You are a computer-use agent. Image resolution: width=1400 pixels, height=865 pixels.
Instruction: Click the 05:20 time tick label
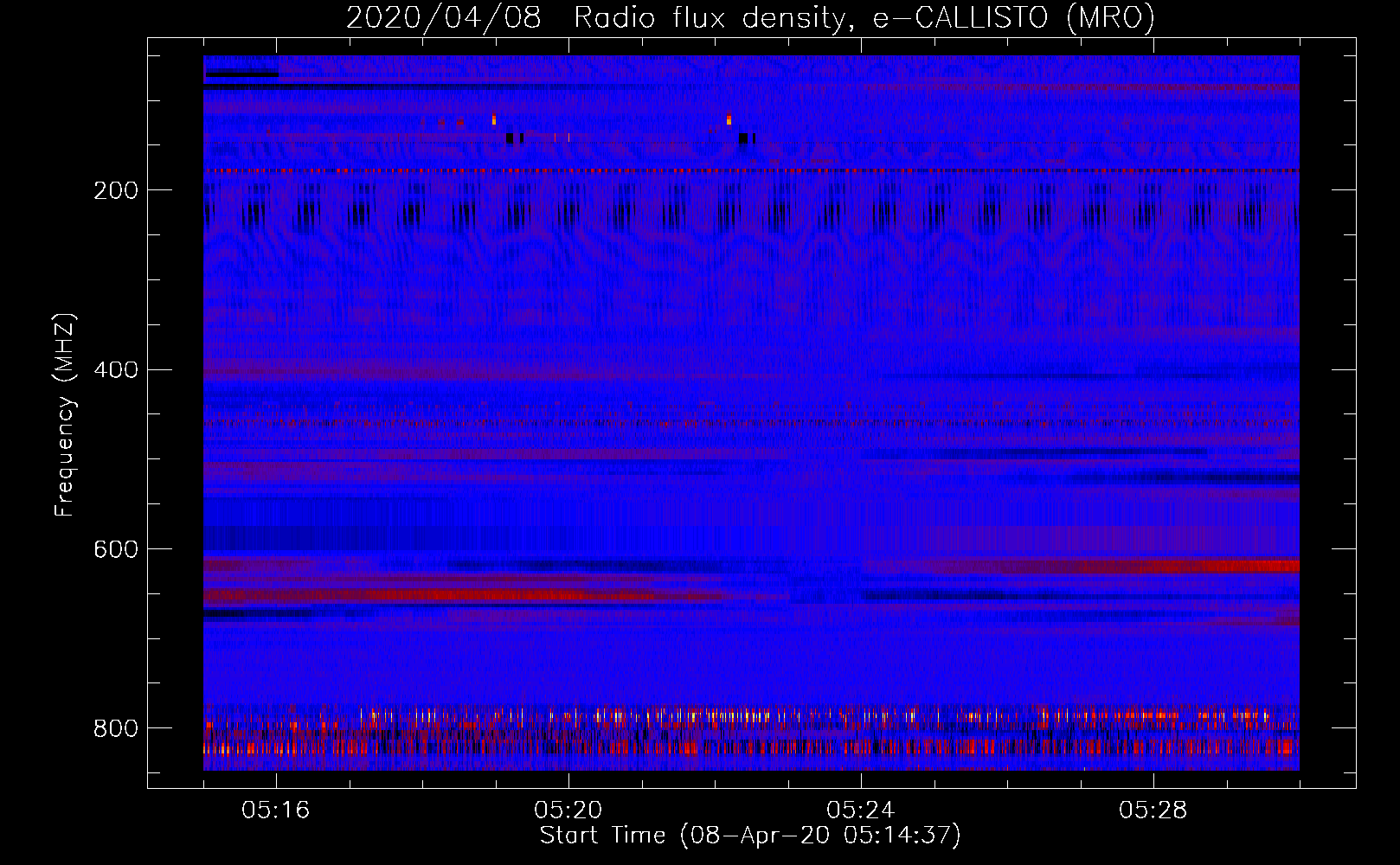[568, 811]
